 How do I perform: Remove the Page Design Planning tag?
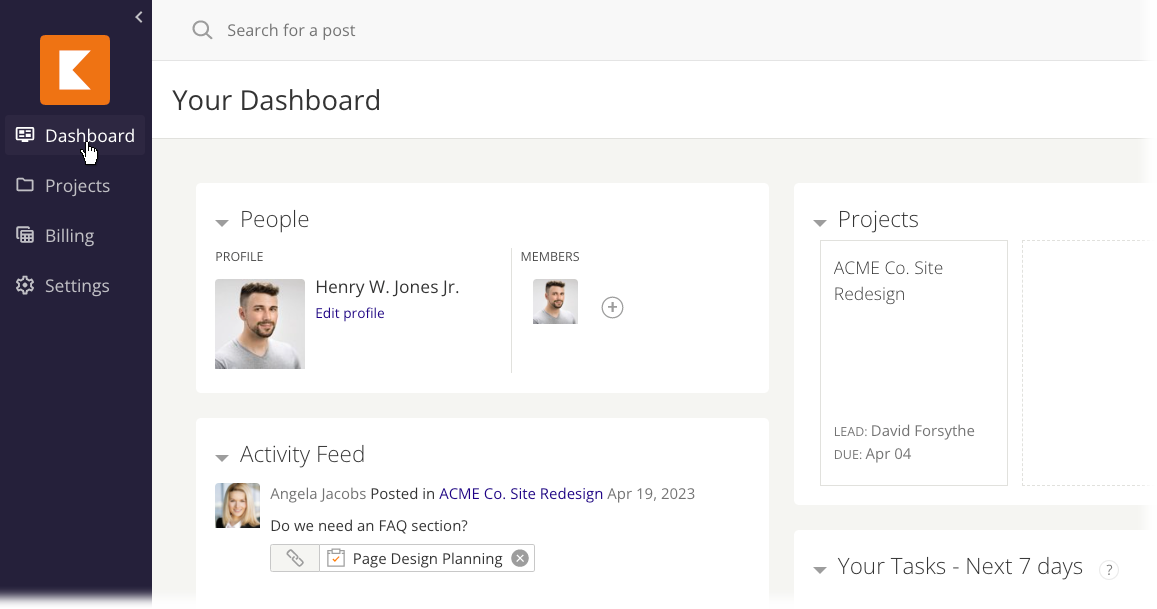click(x=519, y=558)
